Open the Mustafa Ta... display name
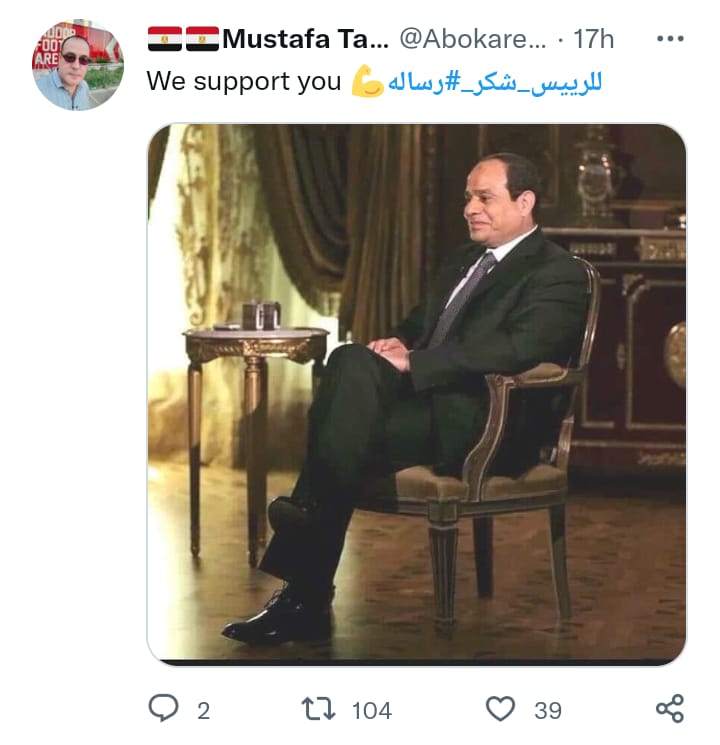Image resolution: width=720 pixels, height=745 pixels. (306, 39)
